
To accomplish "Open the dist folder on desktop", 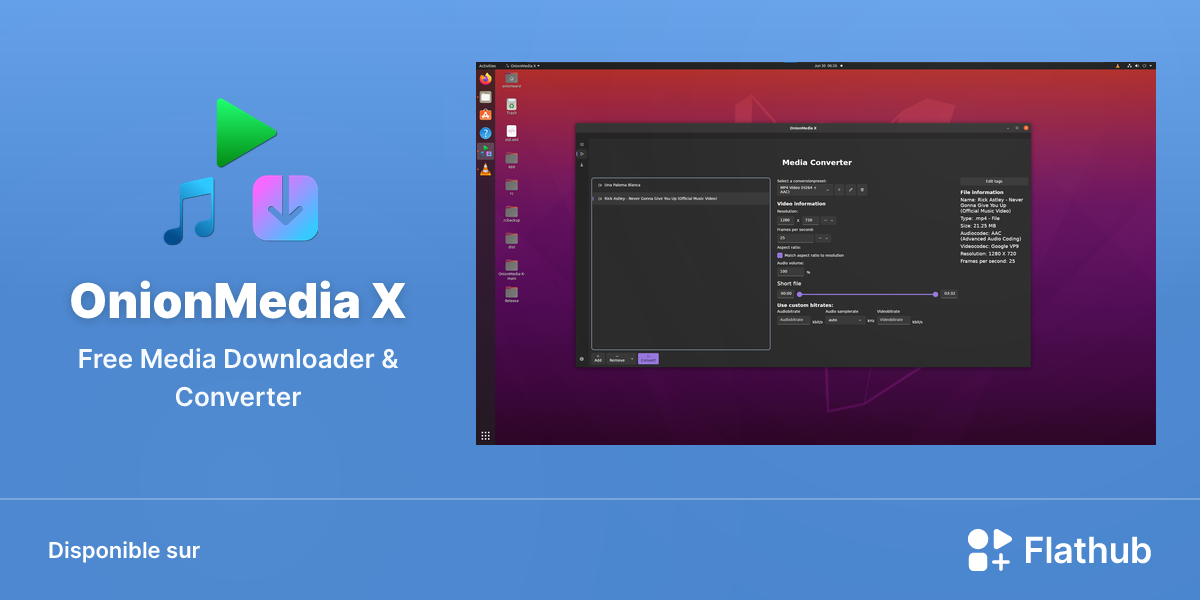I will point(512,240).
